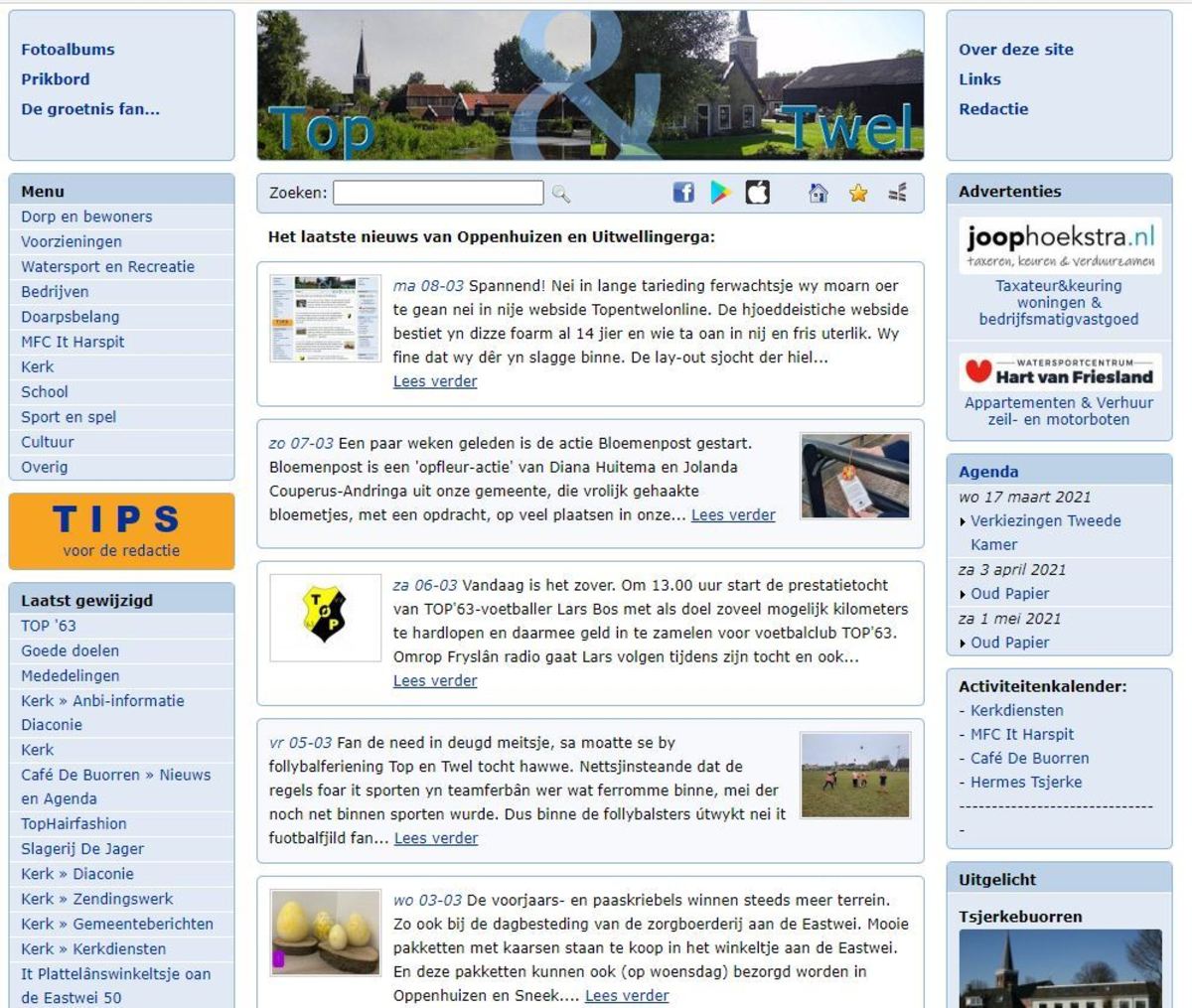
Task: Open Kerk » Gemeenteberichten link
Action: (117, 924)
